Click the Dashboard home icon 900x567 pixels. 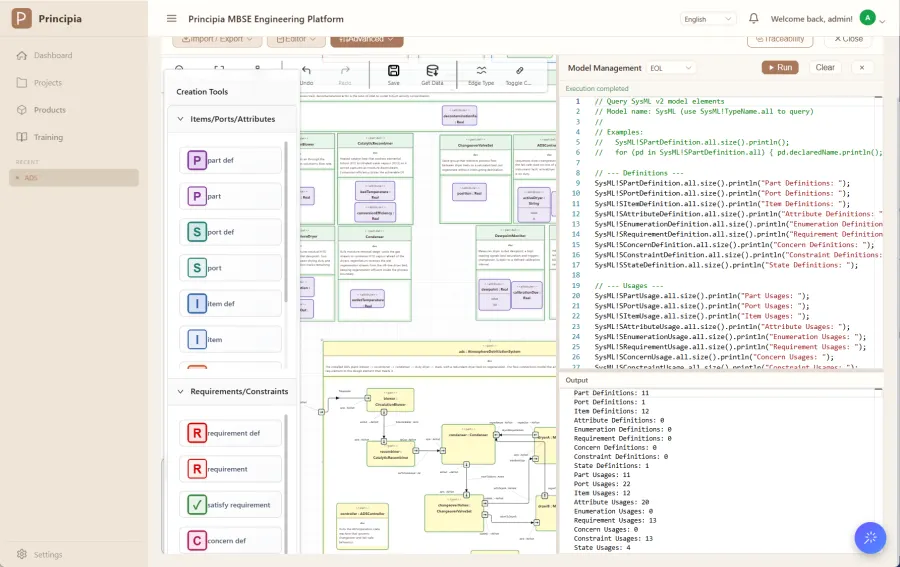click(22, 55)
